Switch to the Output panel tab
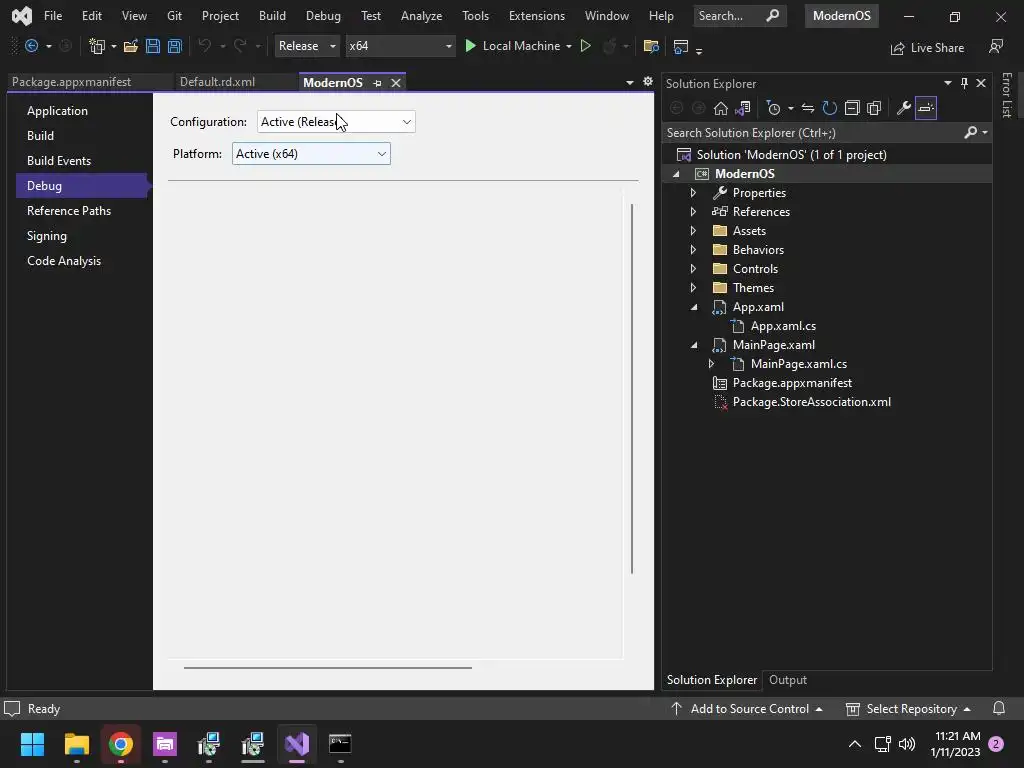This screenshot has width=1024, height=768. (788, 680)
